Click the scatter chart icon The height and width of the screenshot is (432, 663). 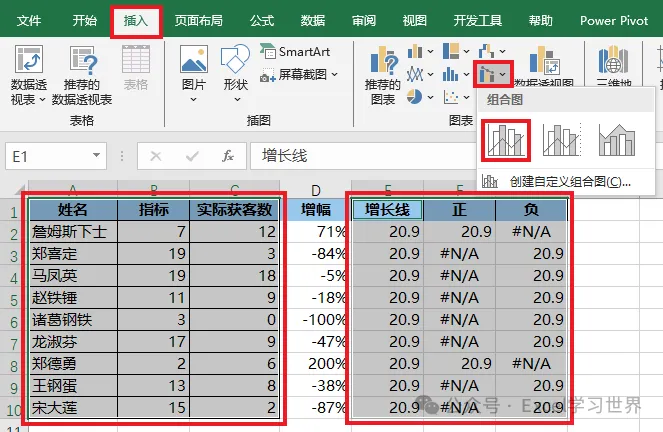(x=451, y=97)
